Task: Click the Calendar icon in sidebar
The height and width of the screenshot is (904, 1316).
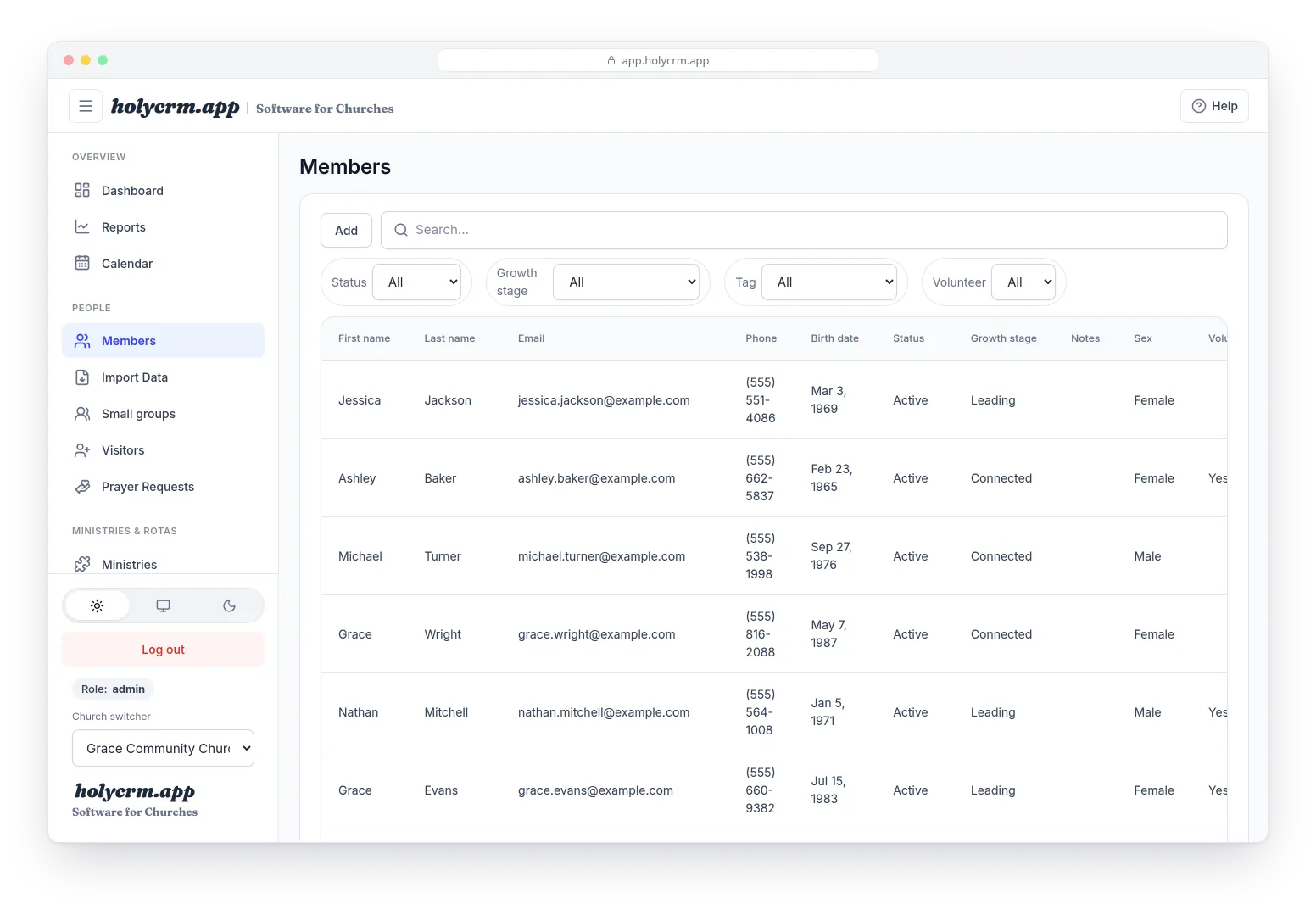Action: click(x=82, y=263)
